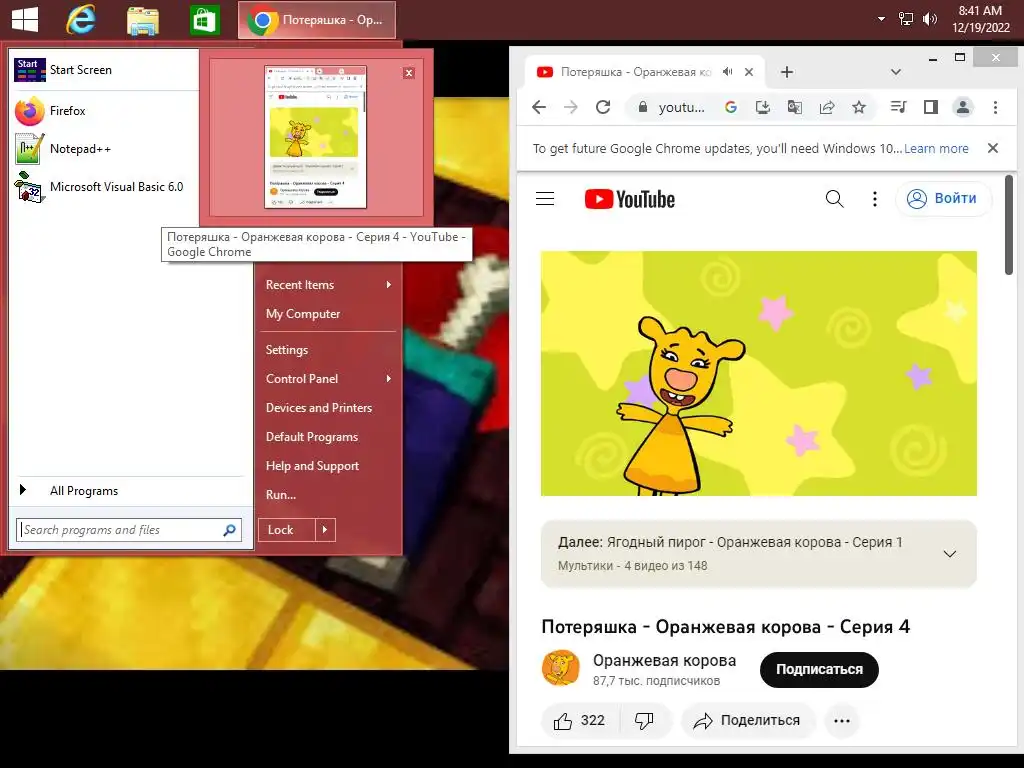
Task: Like the video with 322 likes
Action: [580, 720]
